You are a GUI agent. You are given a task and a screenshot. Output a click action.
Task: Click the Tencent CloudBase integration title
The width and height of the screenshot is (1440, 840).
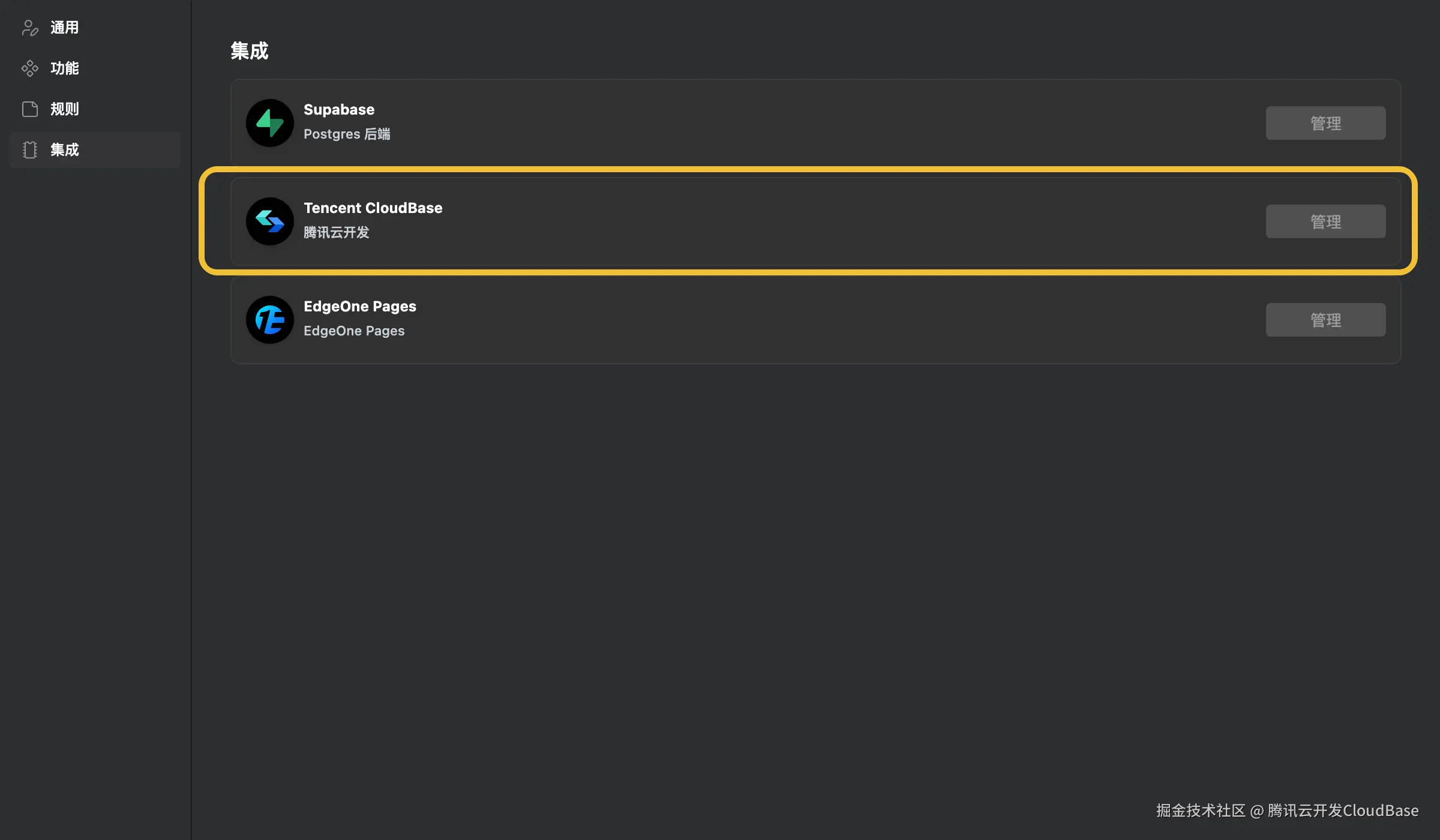[x=373, y=208]
